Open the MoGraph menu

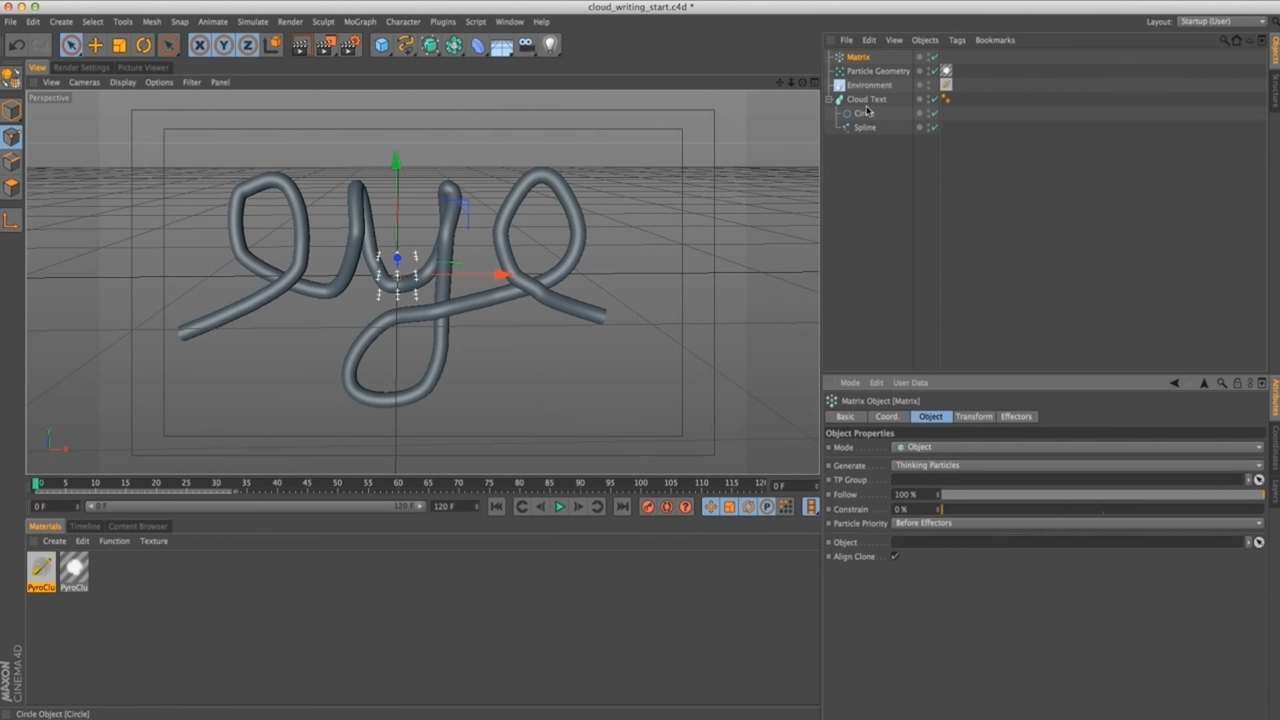(360, 21)
